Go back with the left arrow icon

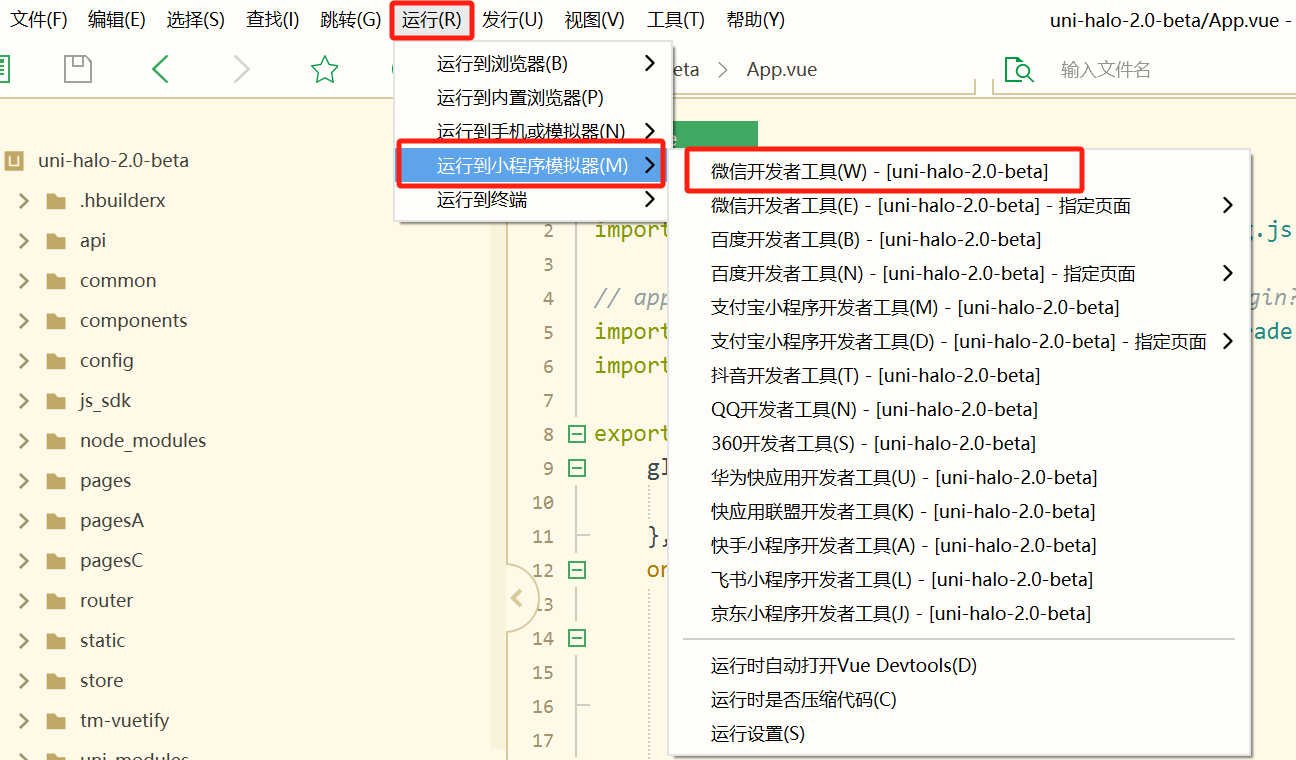[160, 69]
